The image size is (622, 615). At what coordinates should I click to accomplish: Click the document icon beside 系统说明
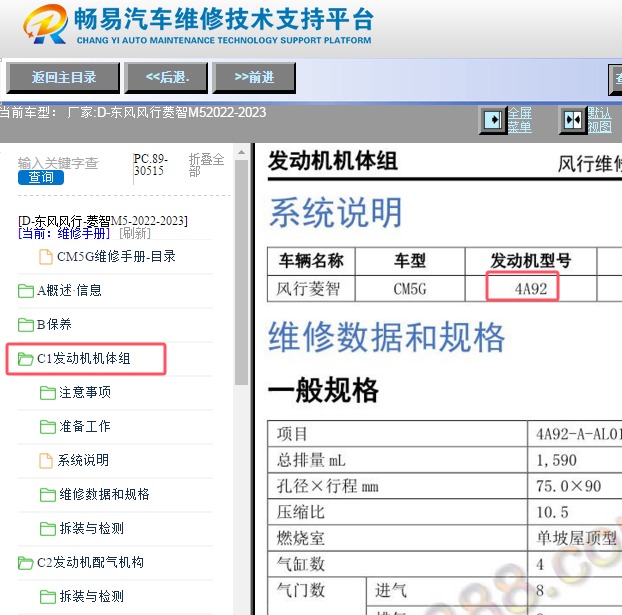46,461
